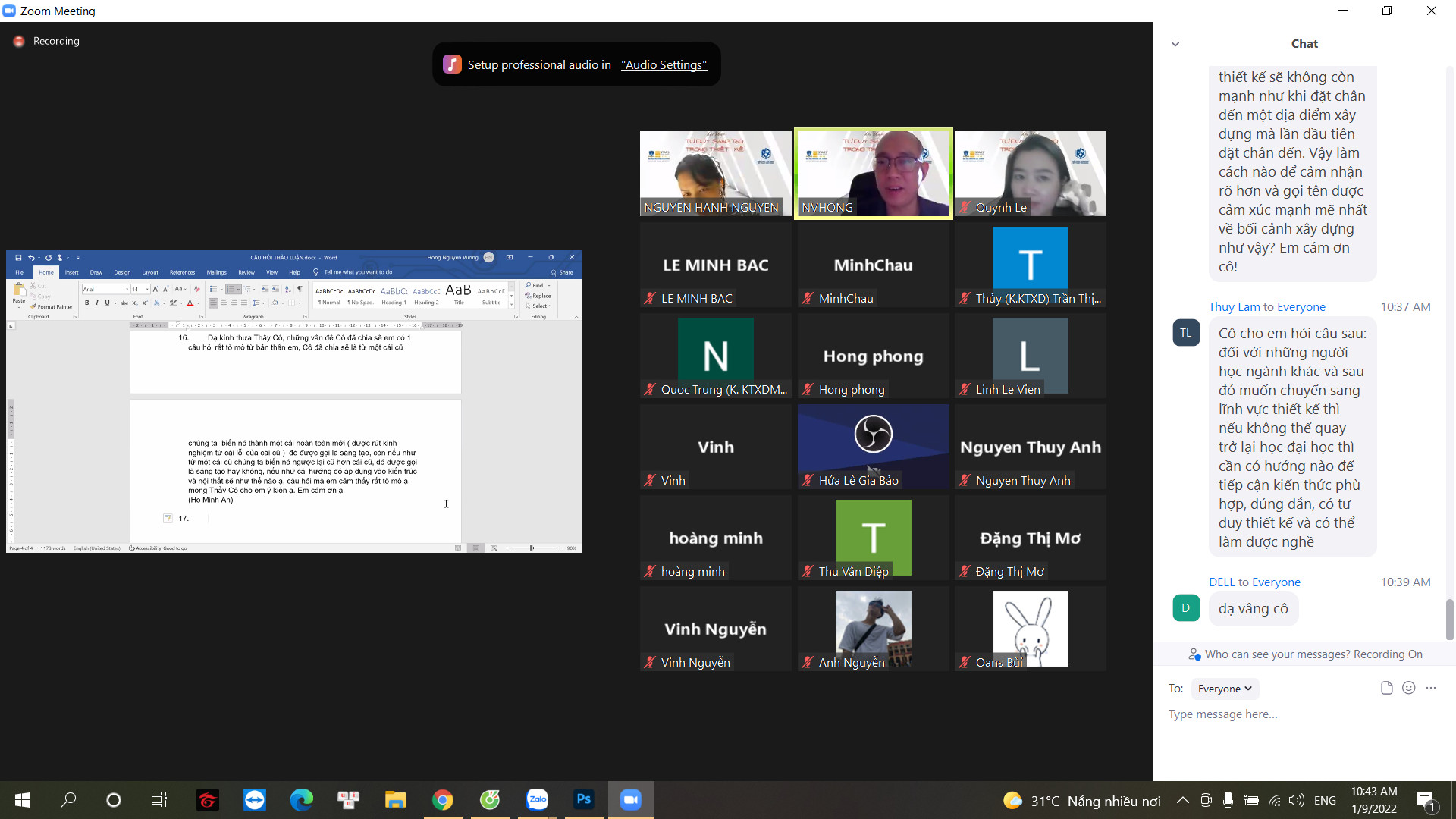This screenshot has height=819, width=1456.
Task: Open Photoshop from the taskbar
Action: 583,799
